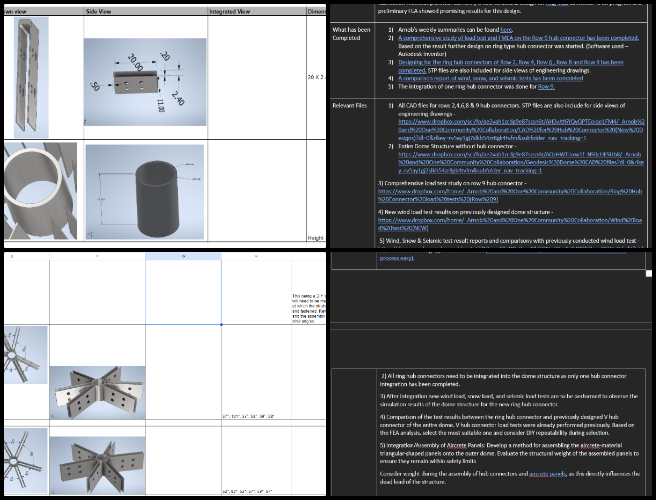Select the column F header in the spreadsheet

(97, 256)
